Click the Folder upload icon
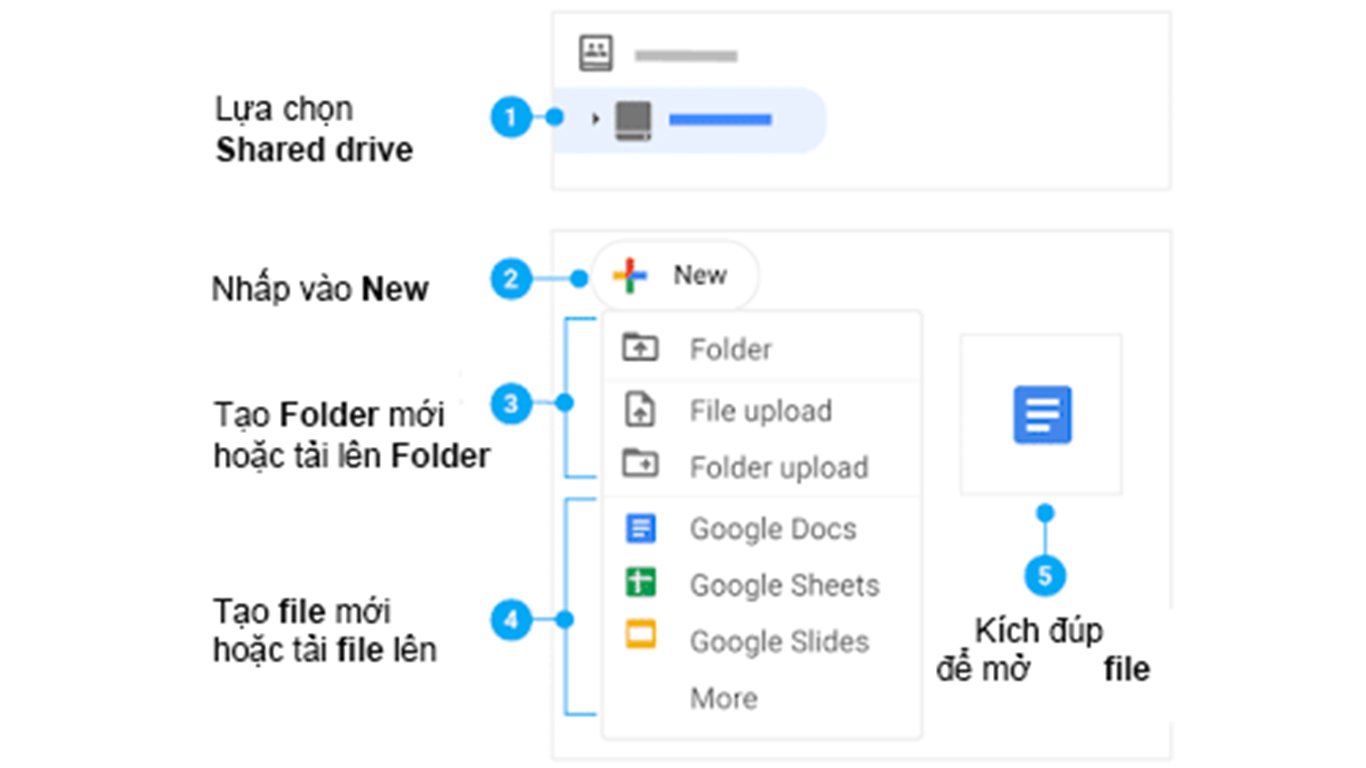Screen dimensions: 1366x768 [639, 465]
